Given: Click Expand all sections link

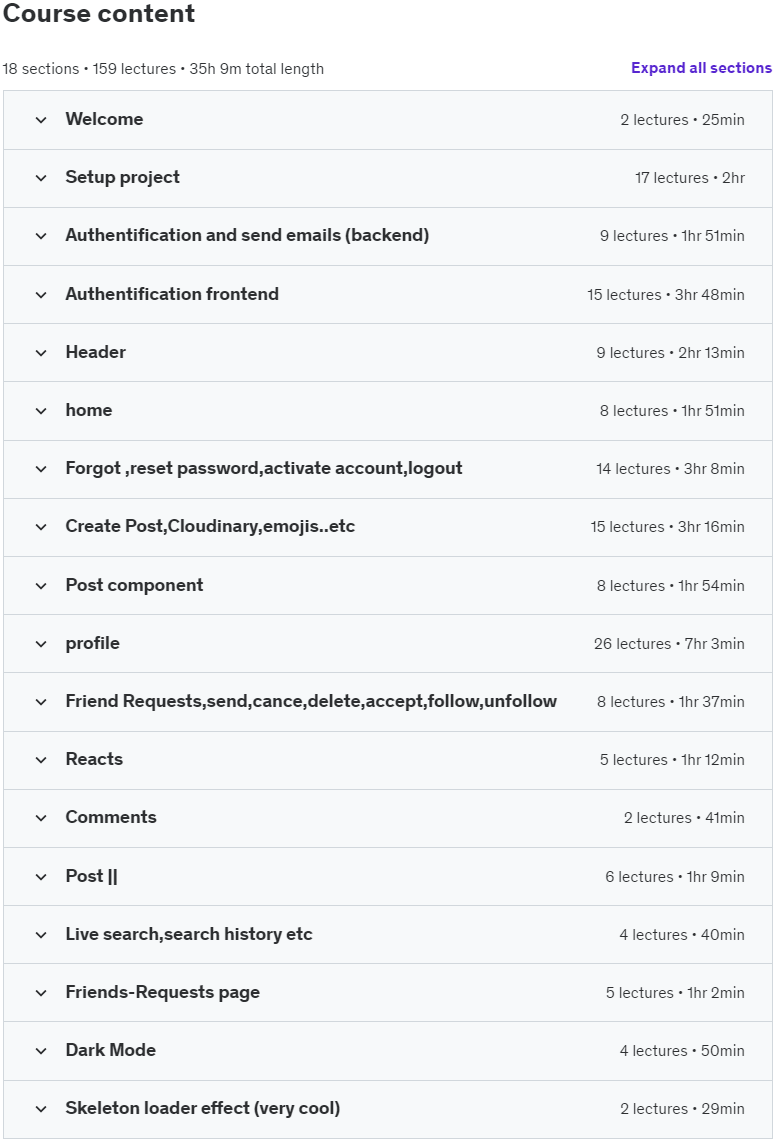Looking at the screenshot, I should pyautogui.click(x=701, y=68).
